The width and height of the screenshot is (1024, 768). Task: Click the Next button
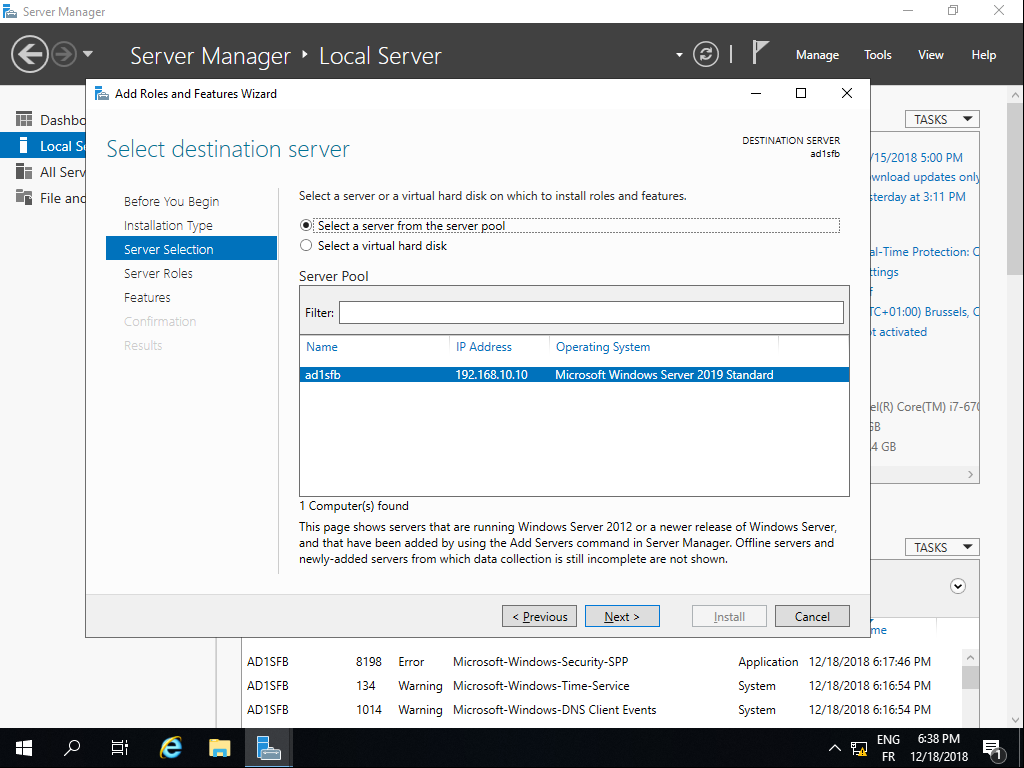point(621,616)
